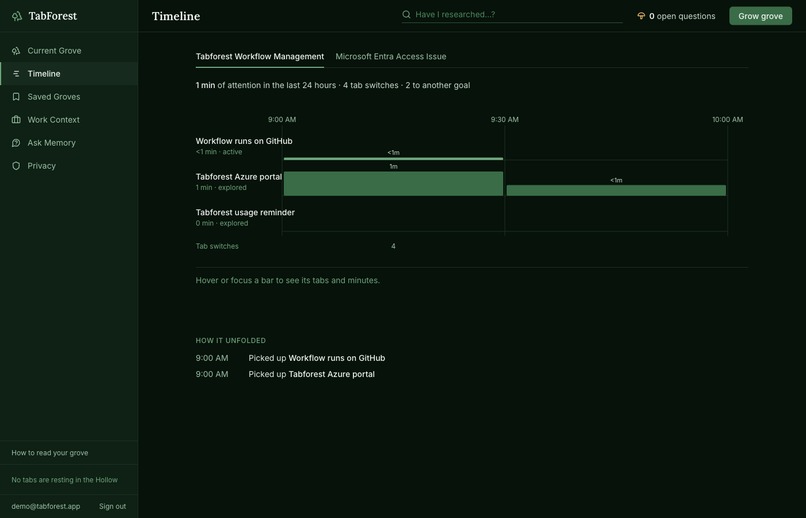The image size is (806, 518).
Task: Switch to Tabforest Workflow Management tab
Action: click(260, 57)
